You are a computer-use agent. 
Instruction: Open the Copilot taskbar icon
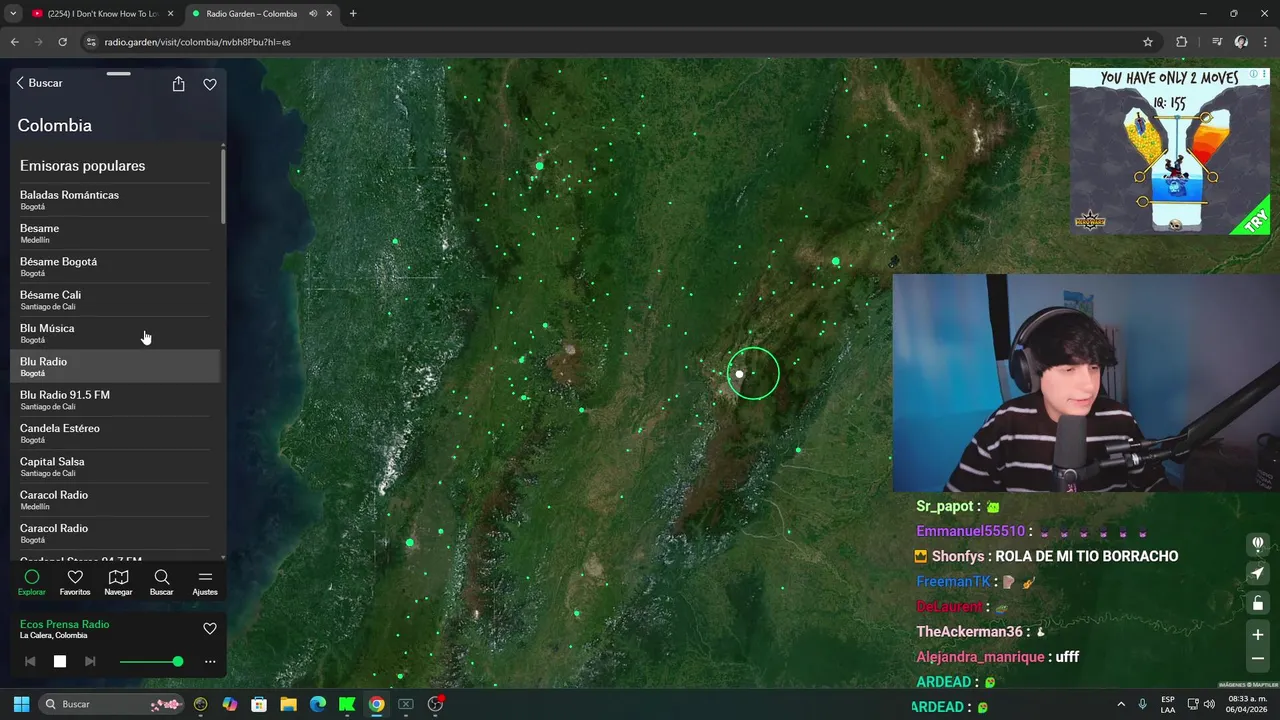click(x=230, y=704)
